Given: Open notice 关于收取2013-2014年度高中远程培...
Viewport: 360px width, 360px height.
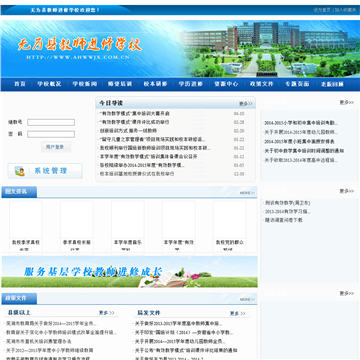Looking at the screenshot, I should [x=301, y=160].
